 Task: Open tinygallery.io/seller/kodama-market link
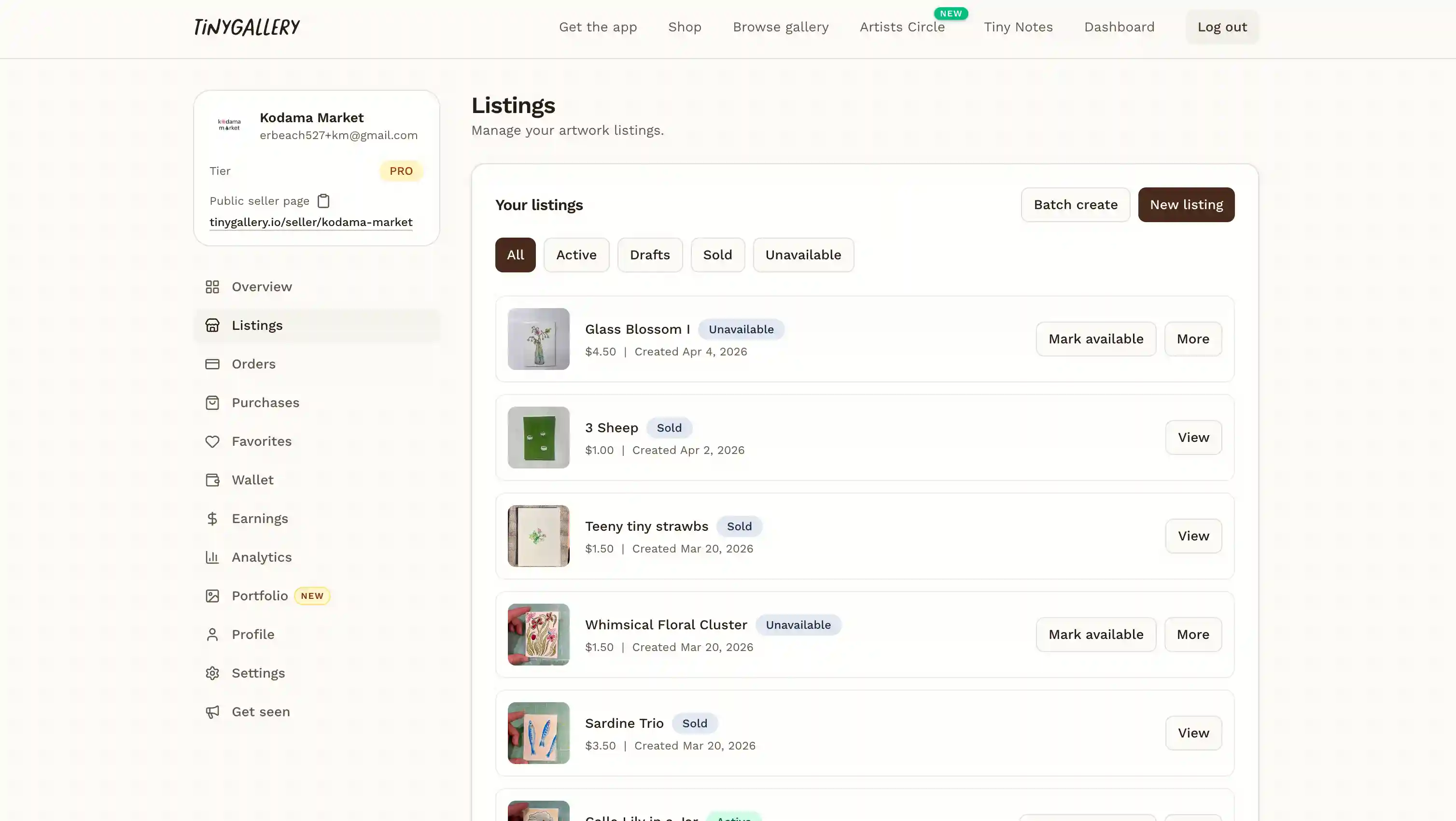click(x=311, y=222)
